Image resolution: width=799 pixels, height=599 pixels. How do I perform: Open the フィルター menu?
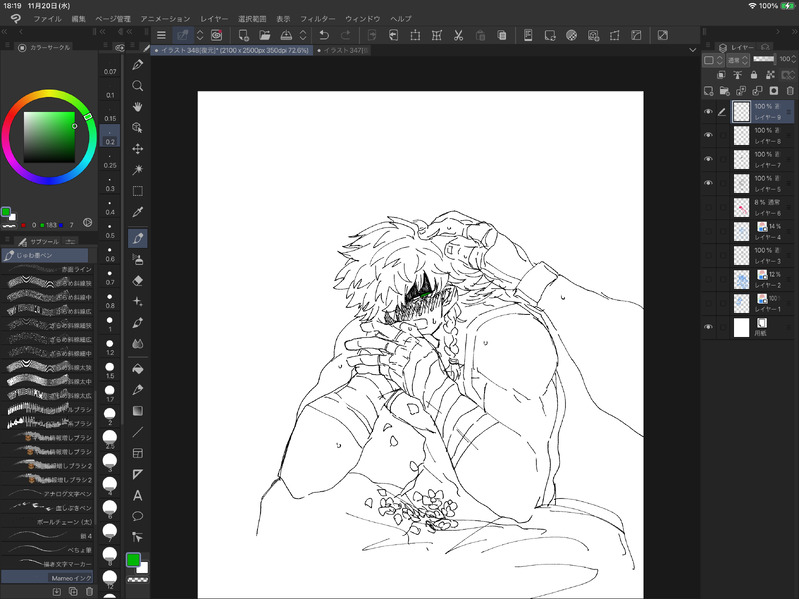tap(317, 19)
